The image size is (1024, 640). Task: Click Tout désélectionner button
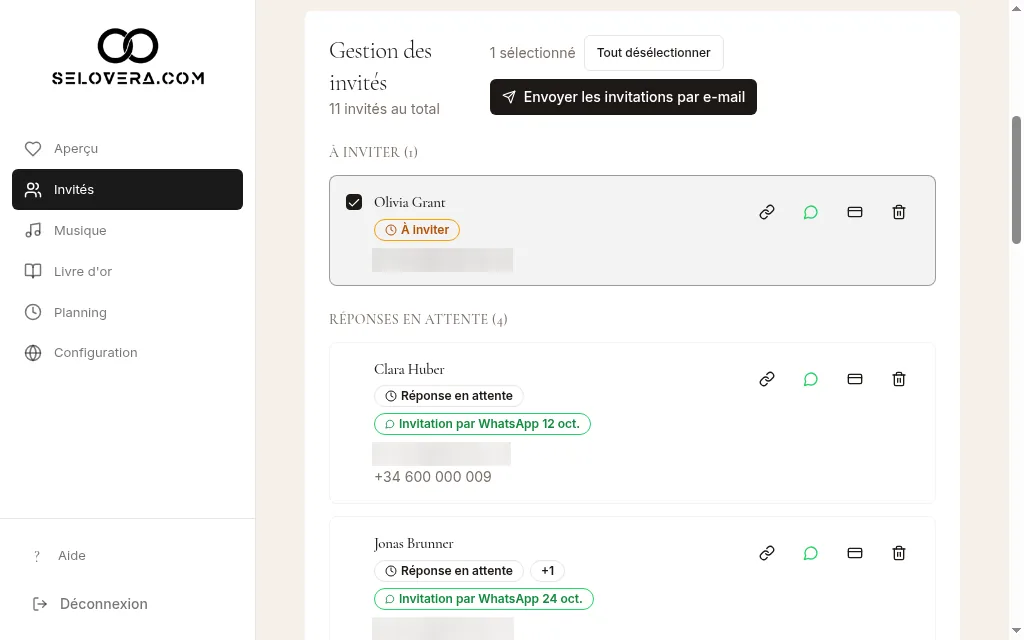[654, 53]
